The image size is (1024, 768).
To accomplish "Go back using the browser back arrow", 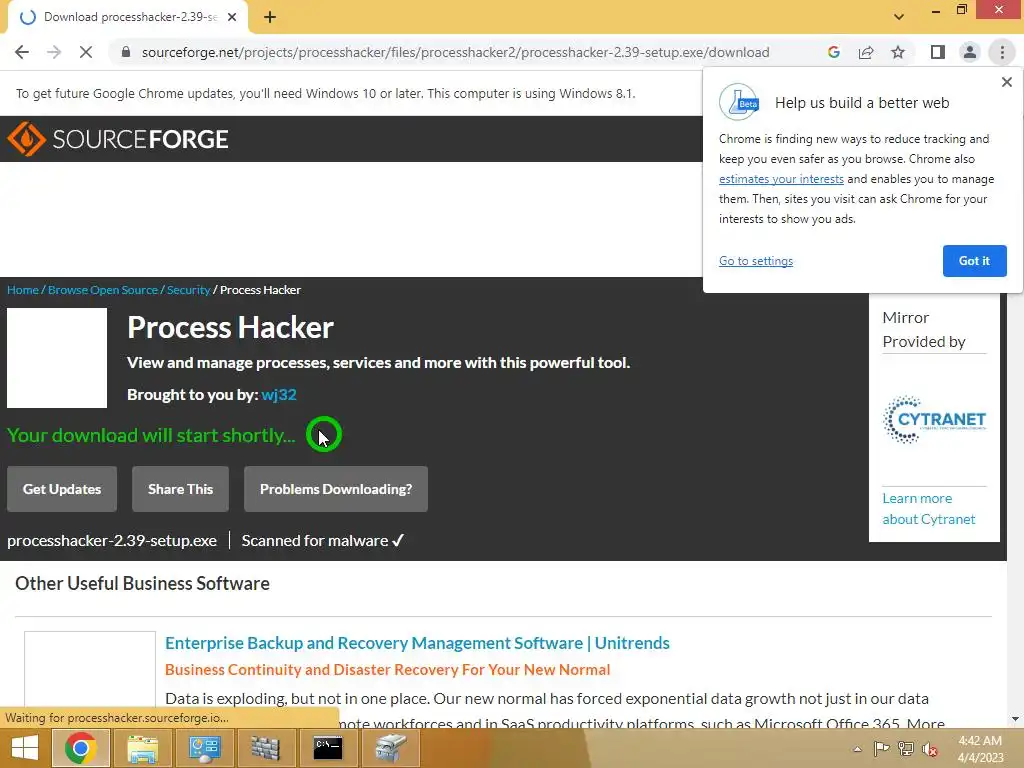I will (x=22, y=52).
